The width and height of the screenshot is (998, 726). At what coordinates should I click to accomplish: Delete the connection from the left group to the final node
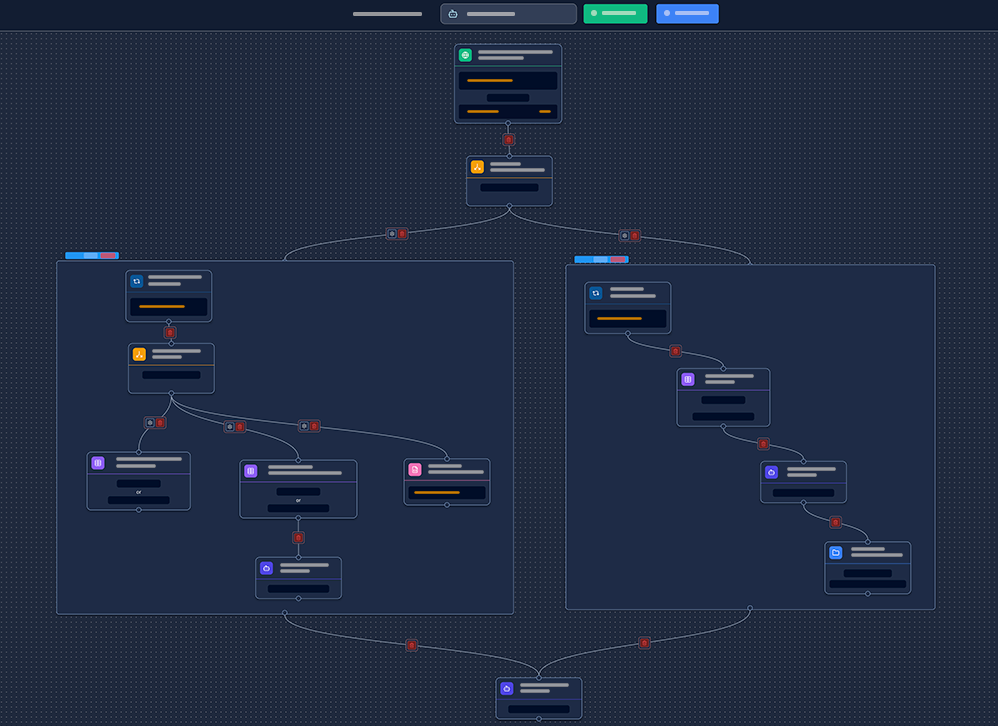[x=412, y=645]
